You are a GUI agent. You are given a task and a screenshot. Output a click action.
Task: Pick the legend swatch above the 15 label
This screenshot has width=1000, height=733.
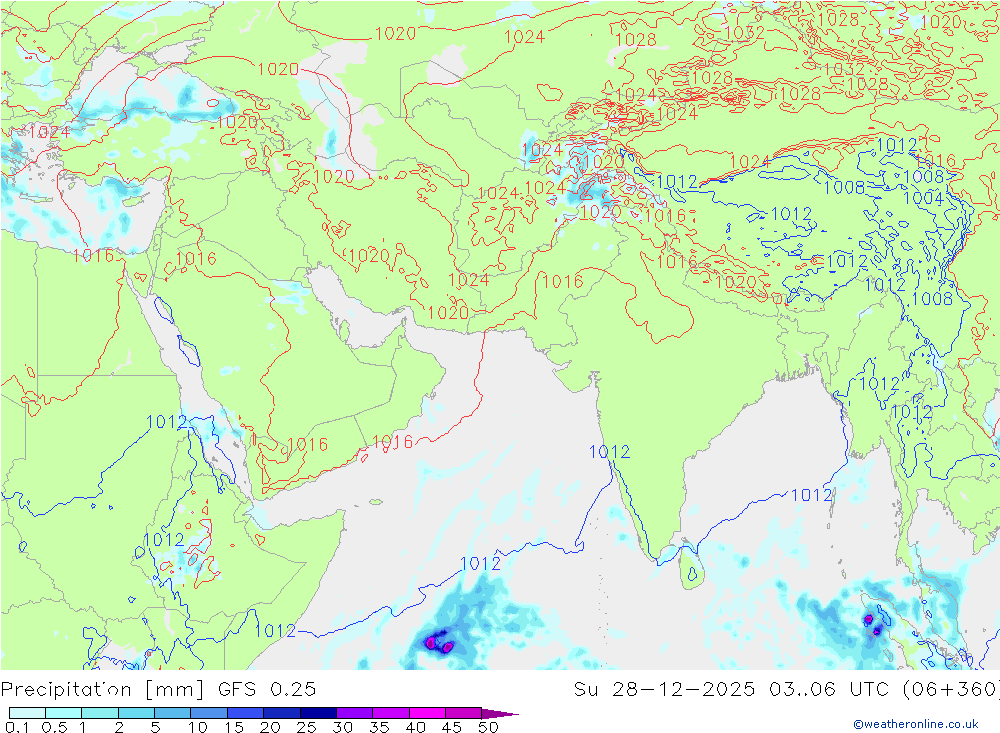(x=245, y=713)
